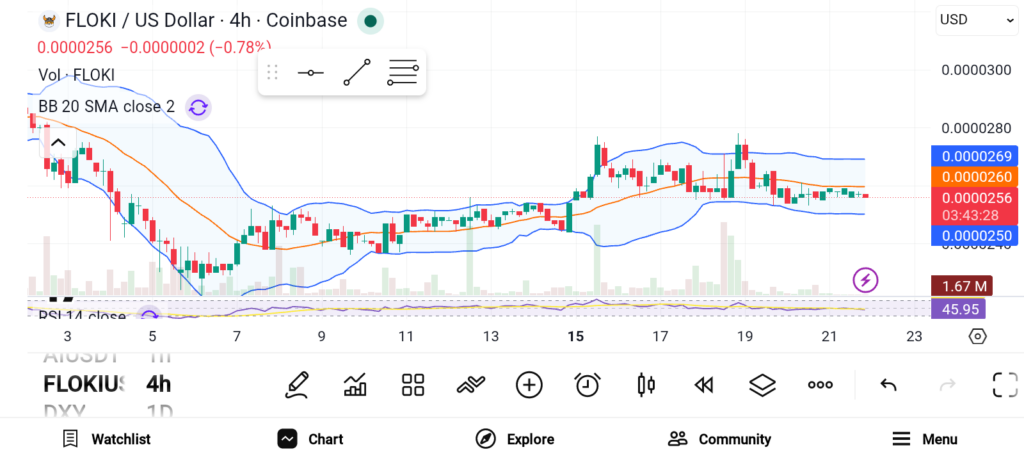
Task: Open chart settings hexagon icon by time axis
Action: [x=978, y=336]
